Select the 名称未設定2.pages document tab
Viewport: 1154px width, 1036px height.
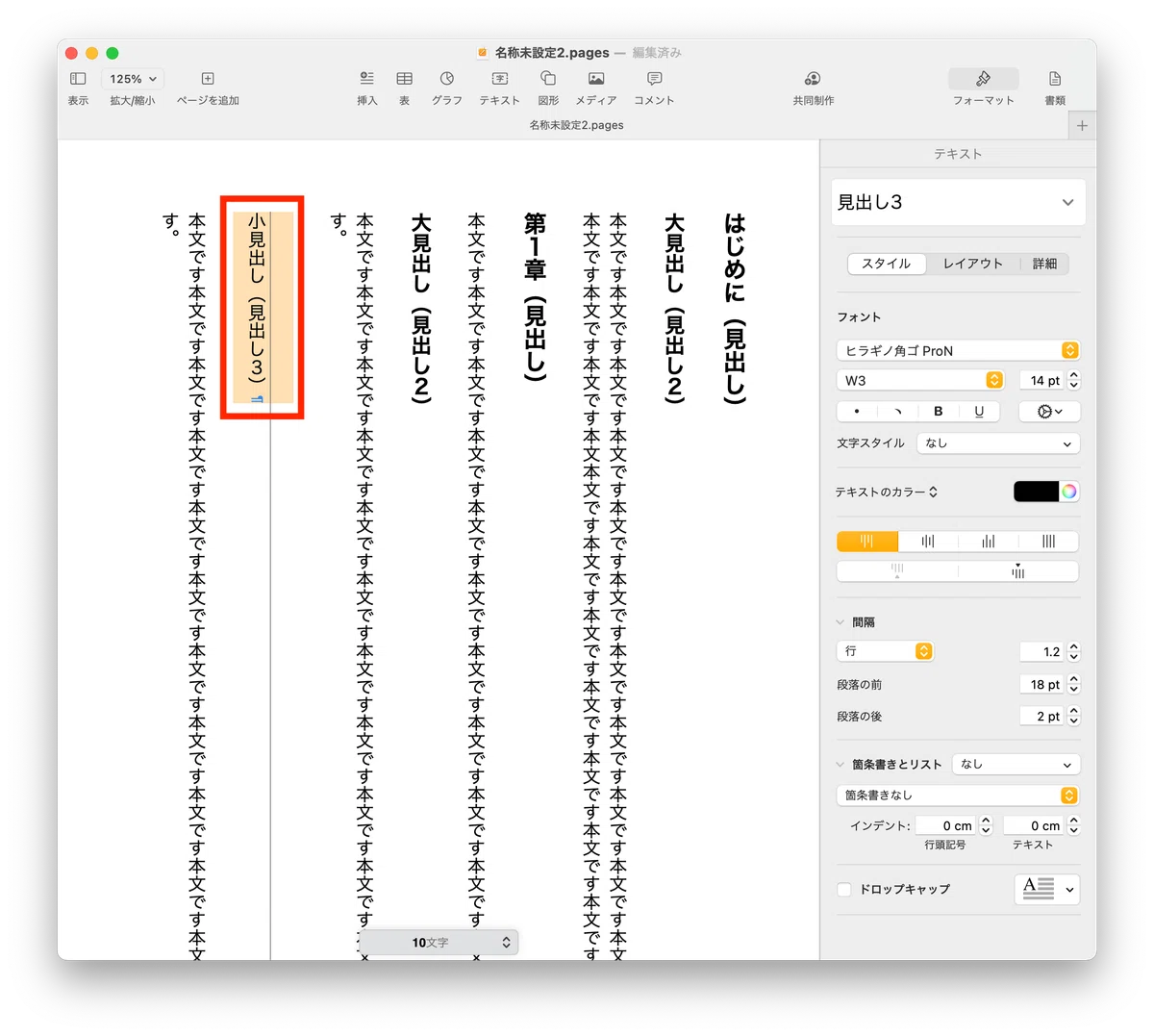(576, 125)
